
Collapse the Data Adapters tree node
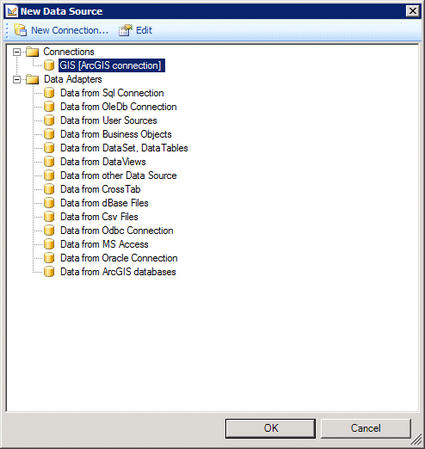17,80
